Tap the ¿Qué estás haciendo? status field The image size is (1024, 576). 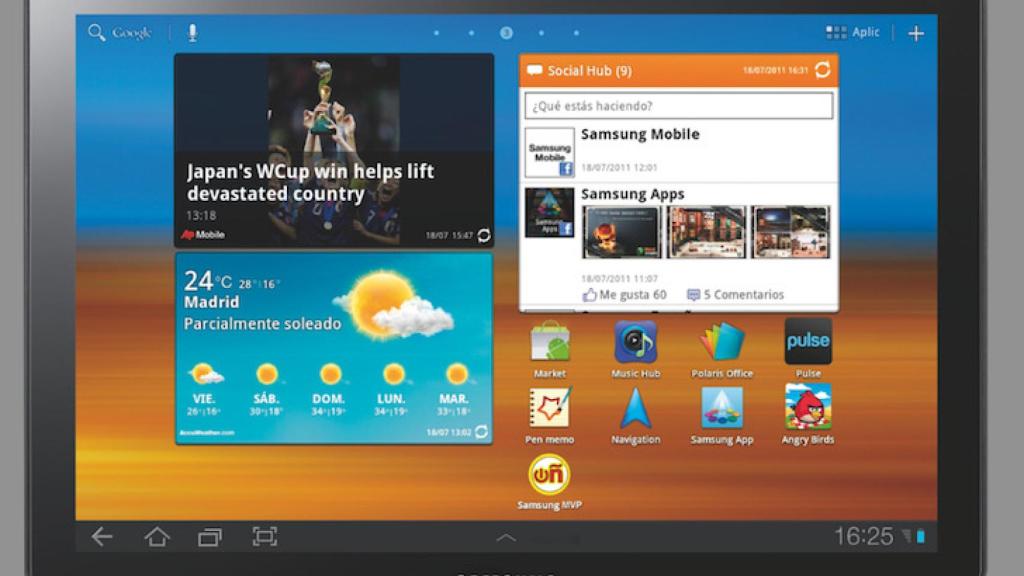click(679, 104)
